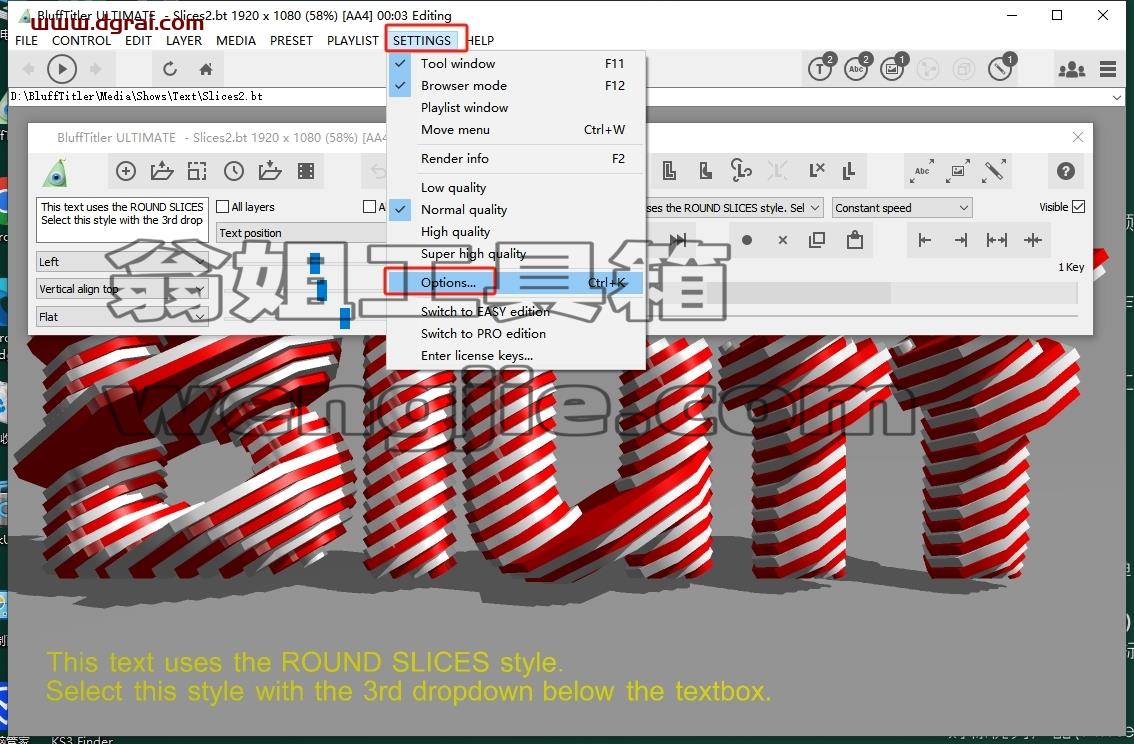Screen dimensions: 1134x744
Task: Toggle the Visible checkbox
Action: click(x=1078, y=207)
